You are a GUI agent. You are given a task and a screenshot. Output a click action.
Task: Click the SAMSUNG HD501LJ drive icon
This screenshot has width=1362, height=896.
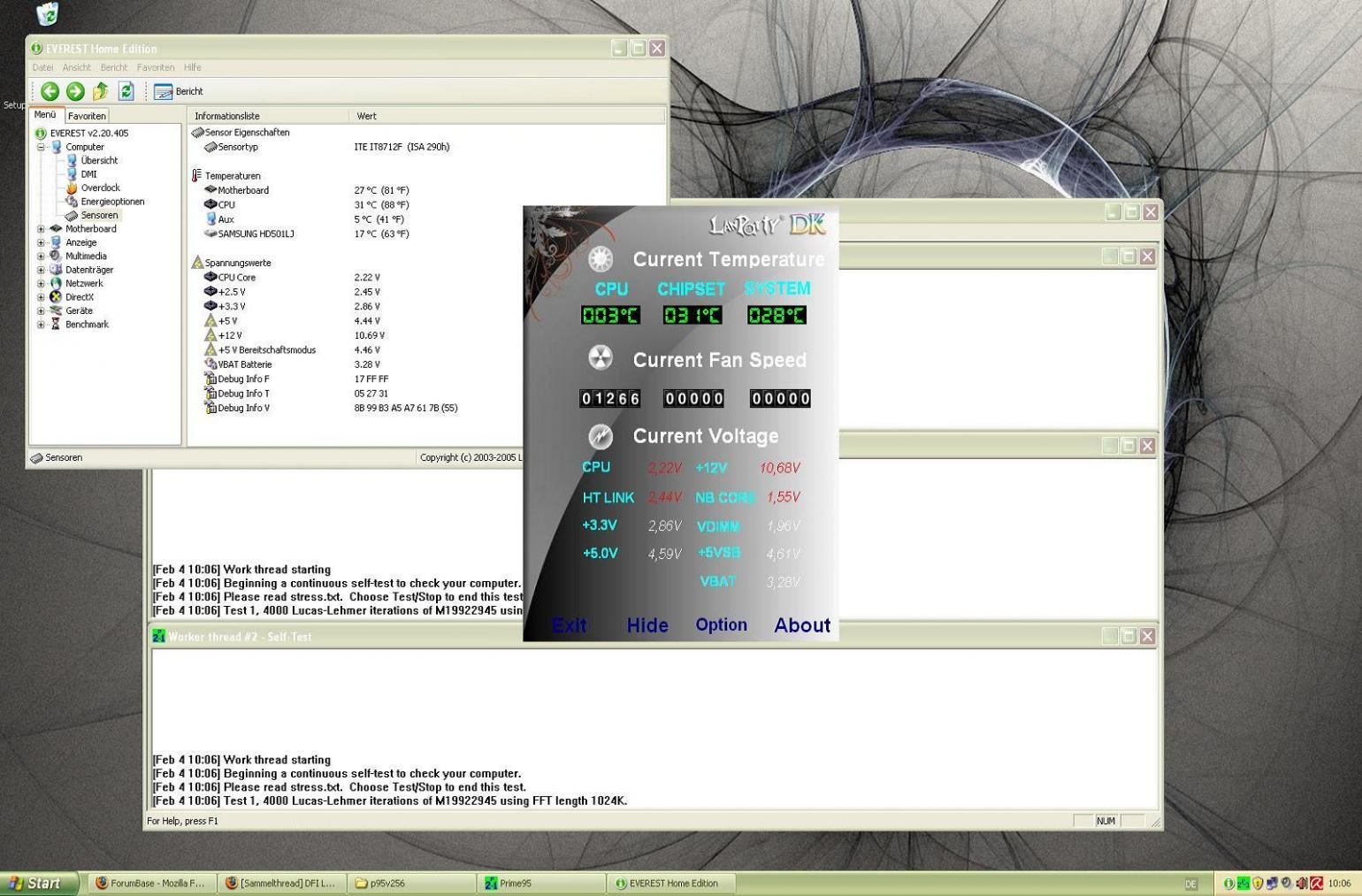coord(210,234)
